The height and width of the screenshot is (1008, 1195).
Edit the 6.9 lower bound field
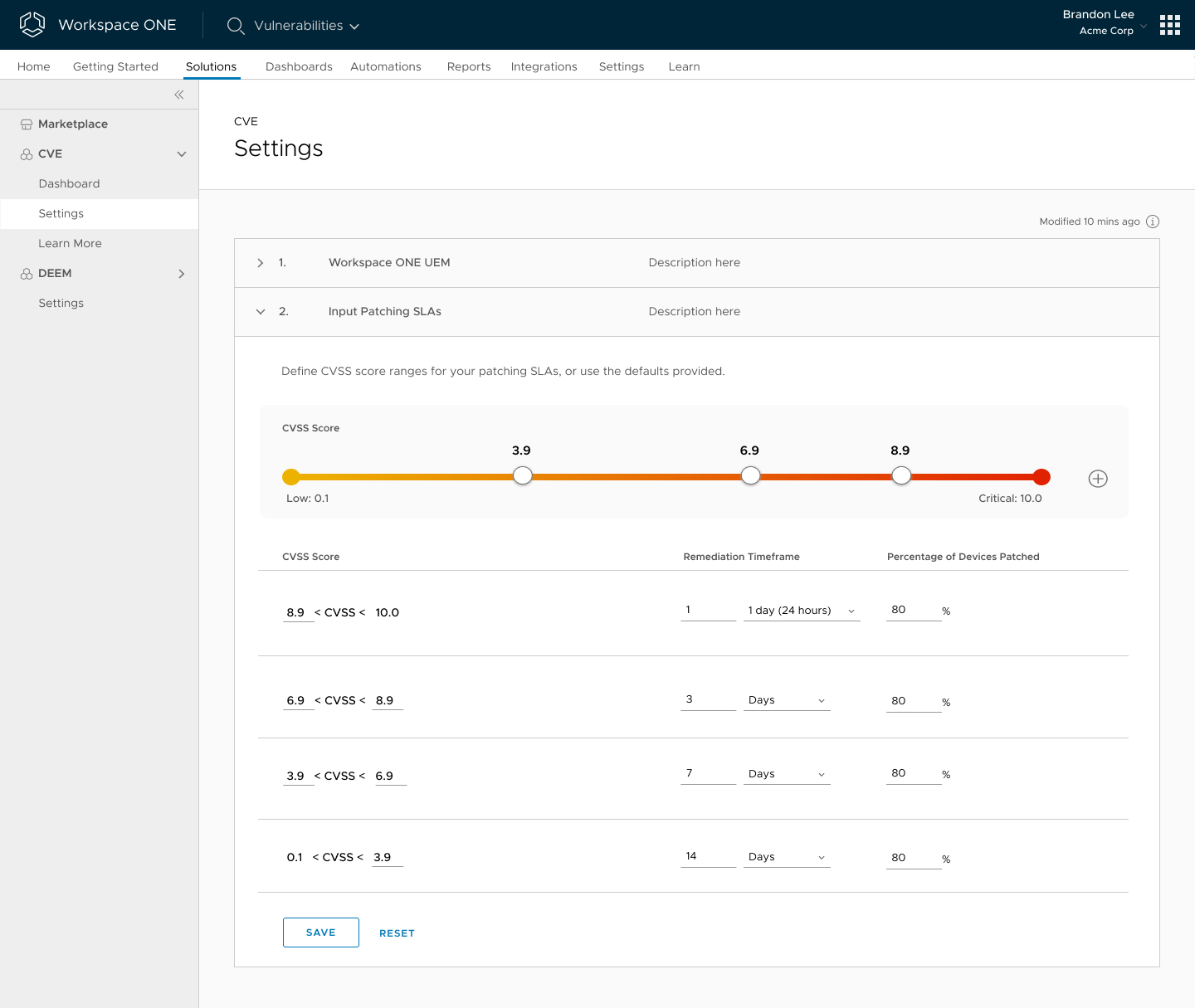click(299, 701)
